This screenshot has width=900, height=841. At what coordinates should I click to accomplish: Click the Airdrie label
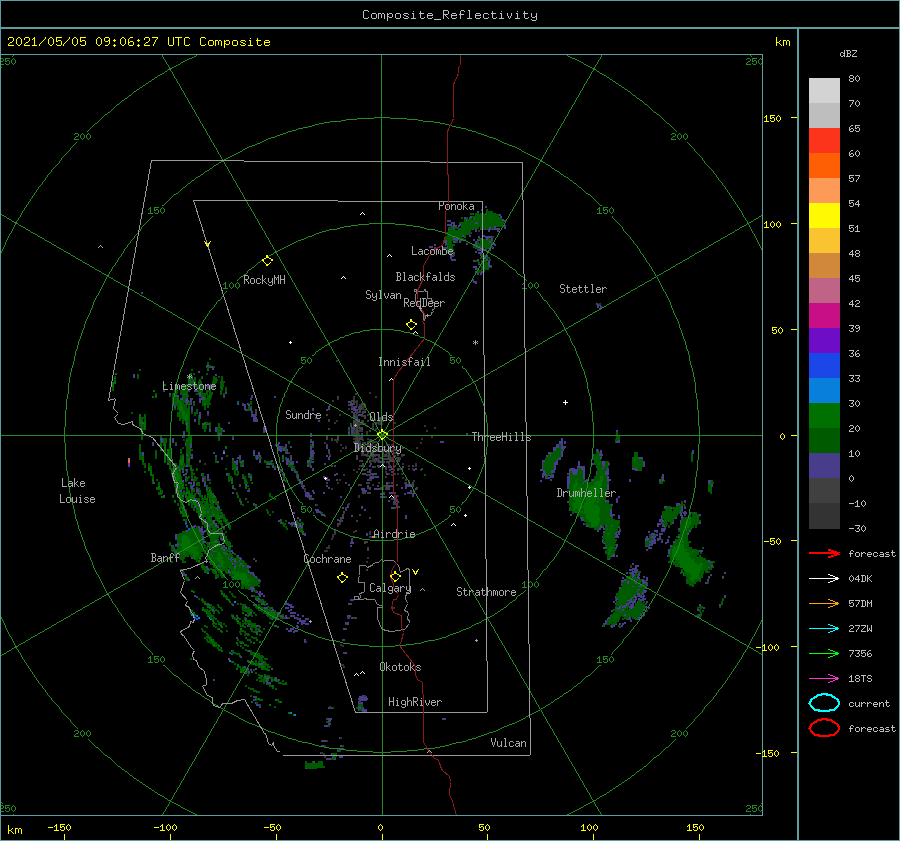[394, 534]
